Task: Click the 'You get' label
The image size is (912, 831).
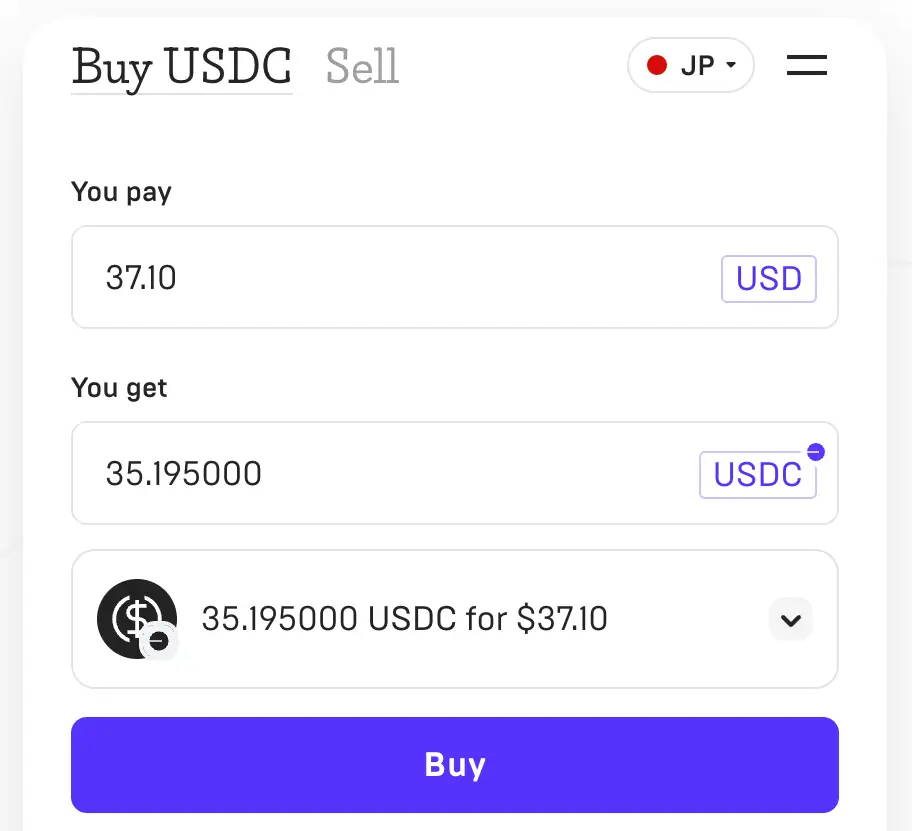Action: tap(119, 388)
